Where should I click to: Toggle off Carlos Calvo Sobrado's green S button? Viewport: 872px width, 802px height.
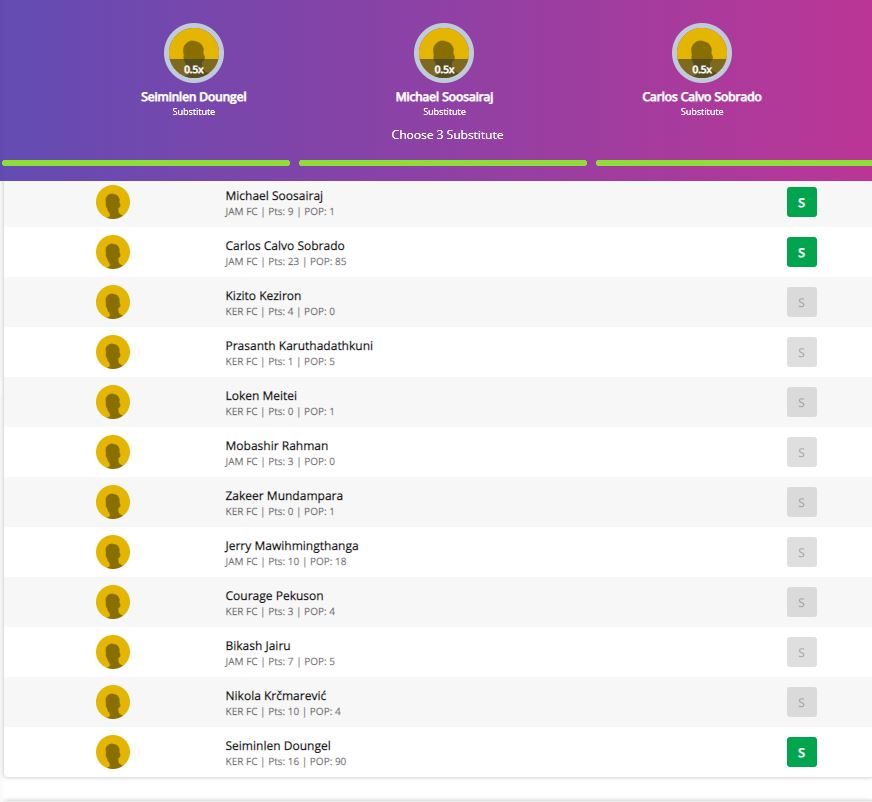(x=801, y=252)
